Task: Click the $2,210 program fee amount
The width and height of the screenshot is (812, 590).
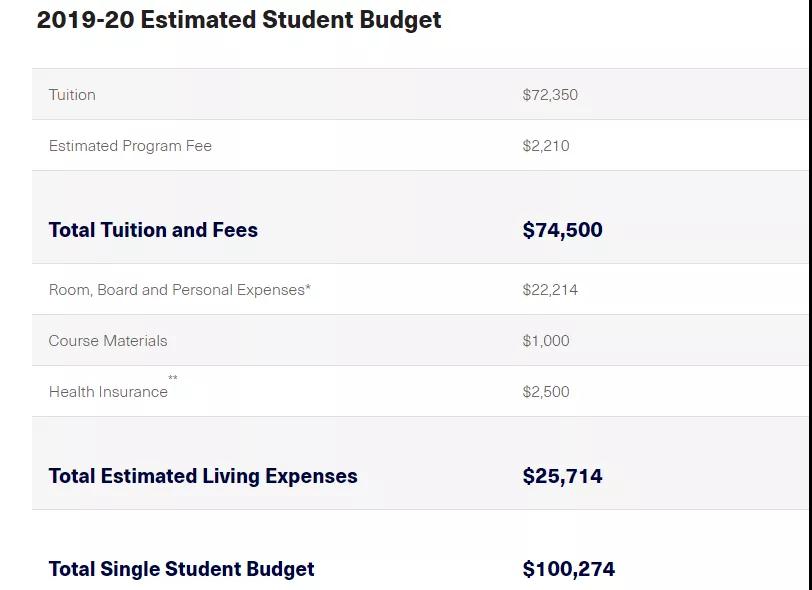Action: coord(546,146)
